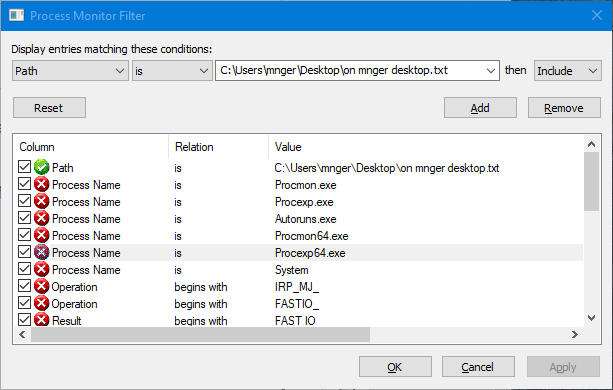Click the green include icon on Path row
Image resolution: width=613 pixels, height=390 pixels.
click(x=41, y=167)
